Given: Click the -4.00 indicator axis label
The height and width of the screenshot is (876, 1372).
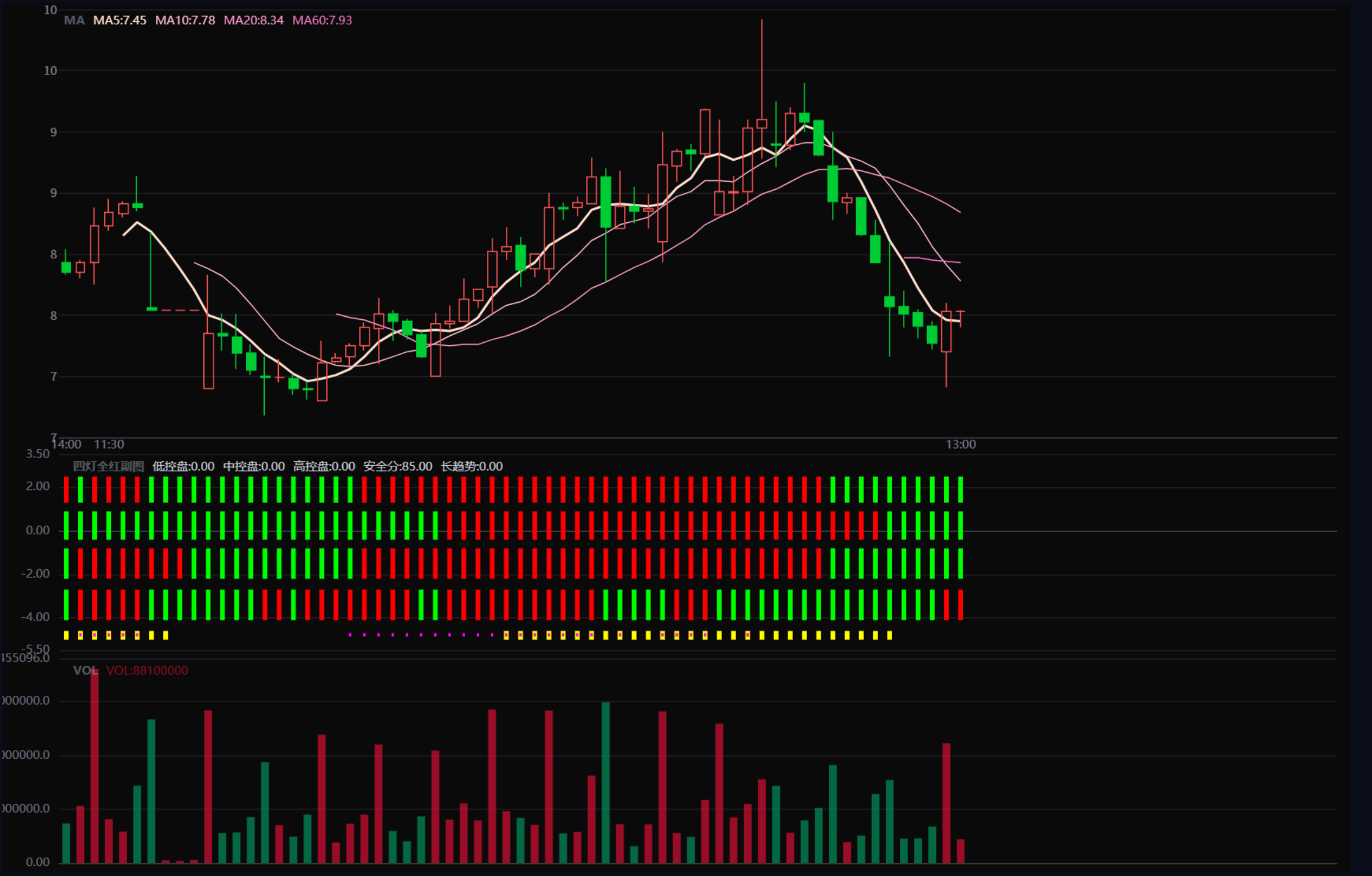Looking at the screenshot, I should point(35,617).
